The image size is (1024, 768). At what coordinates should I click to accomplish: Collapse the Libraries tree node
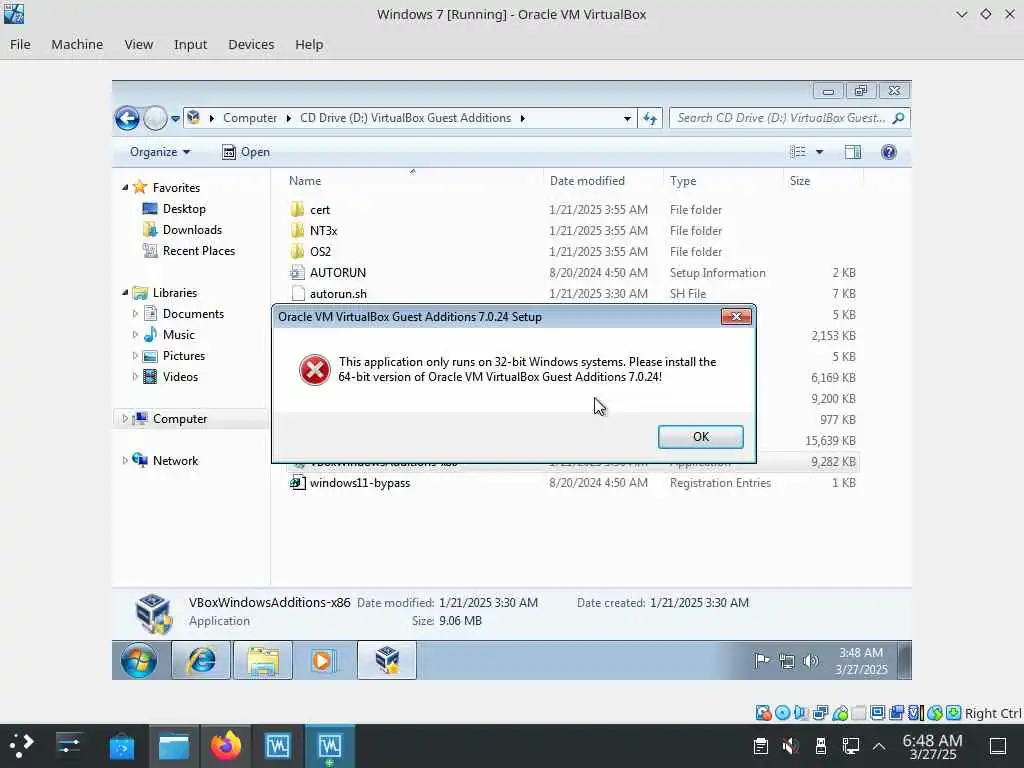(125, 293)
